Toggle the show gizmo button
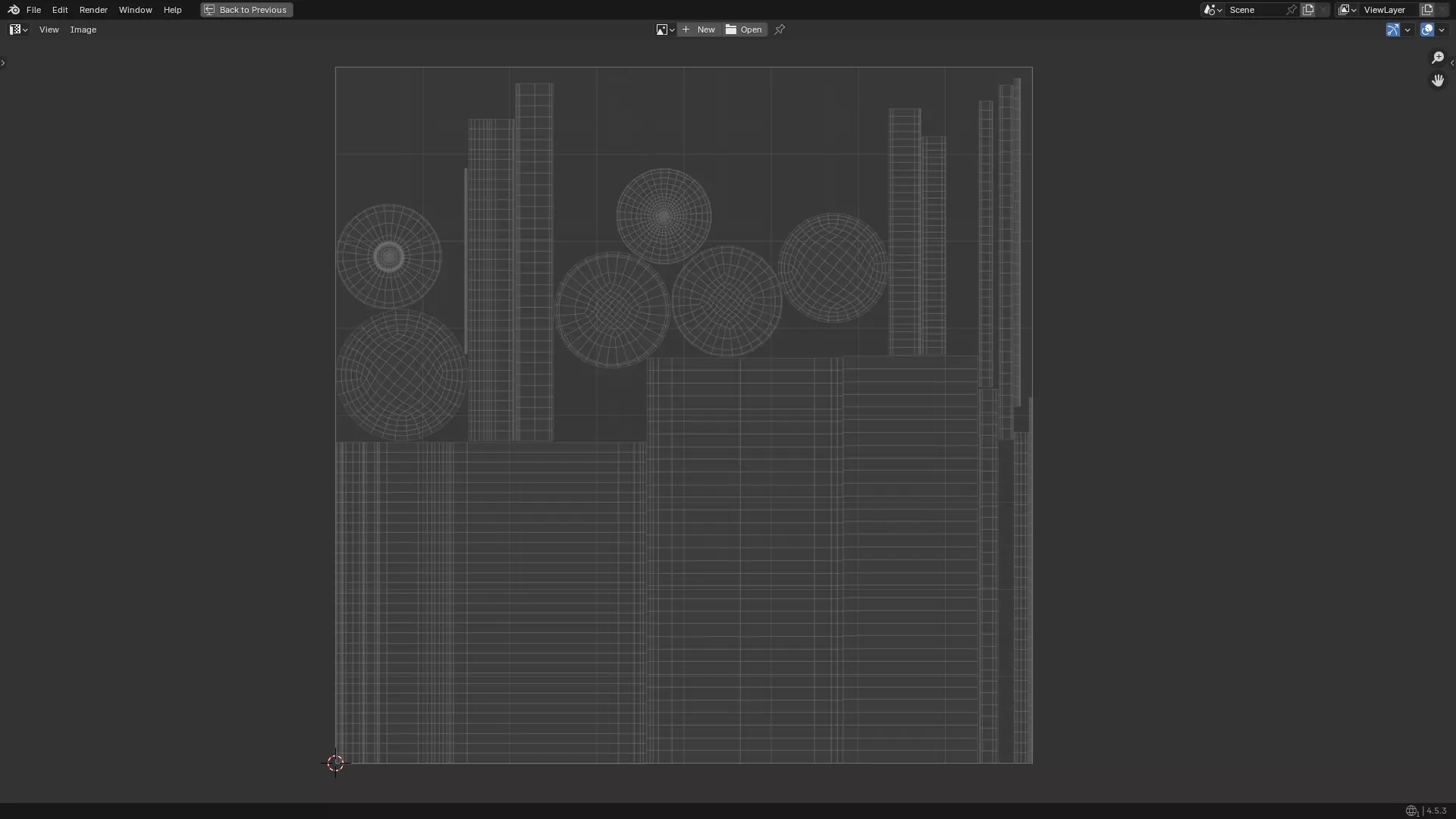Image resolution: width=1456 pixels, height=819 pixels. (x=1392, y=30)
